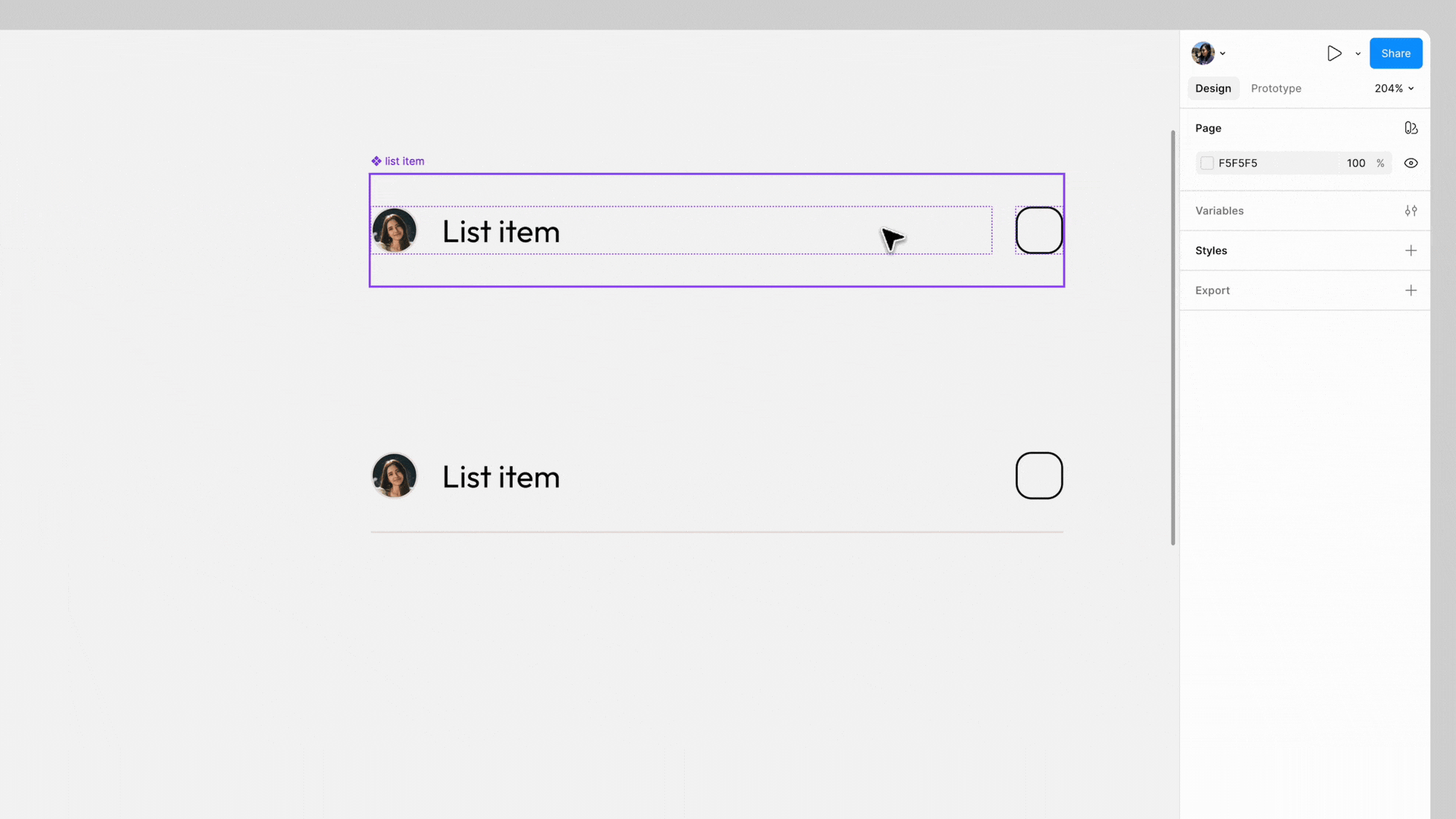
Task: Check the checkbox in bottom list item
Action: click(1039, 476)
